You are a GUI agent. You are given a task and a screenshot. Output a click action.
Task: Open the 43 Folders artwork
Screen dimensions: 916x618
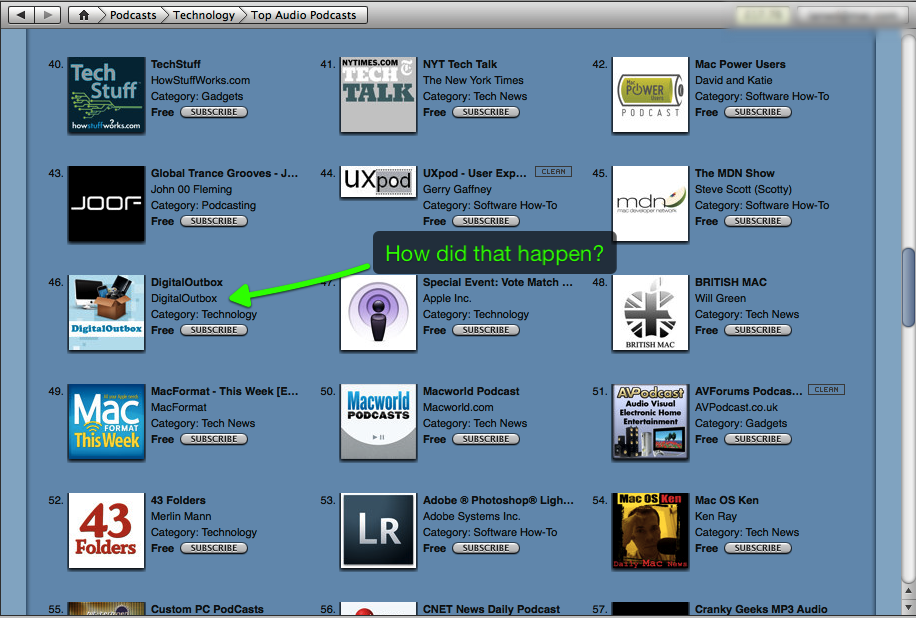pos(106,531)
